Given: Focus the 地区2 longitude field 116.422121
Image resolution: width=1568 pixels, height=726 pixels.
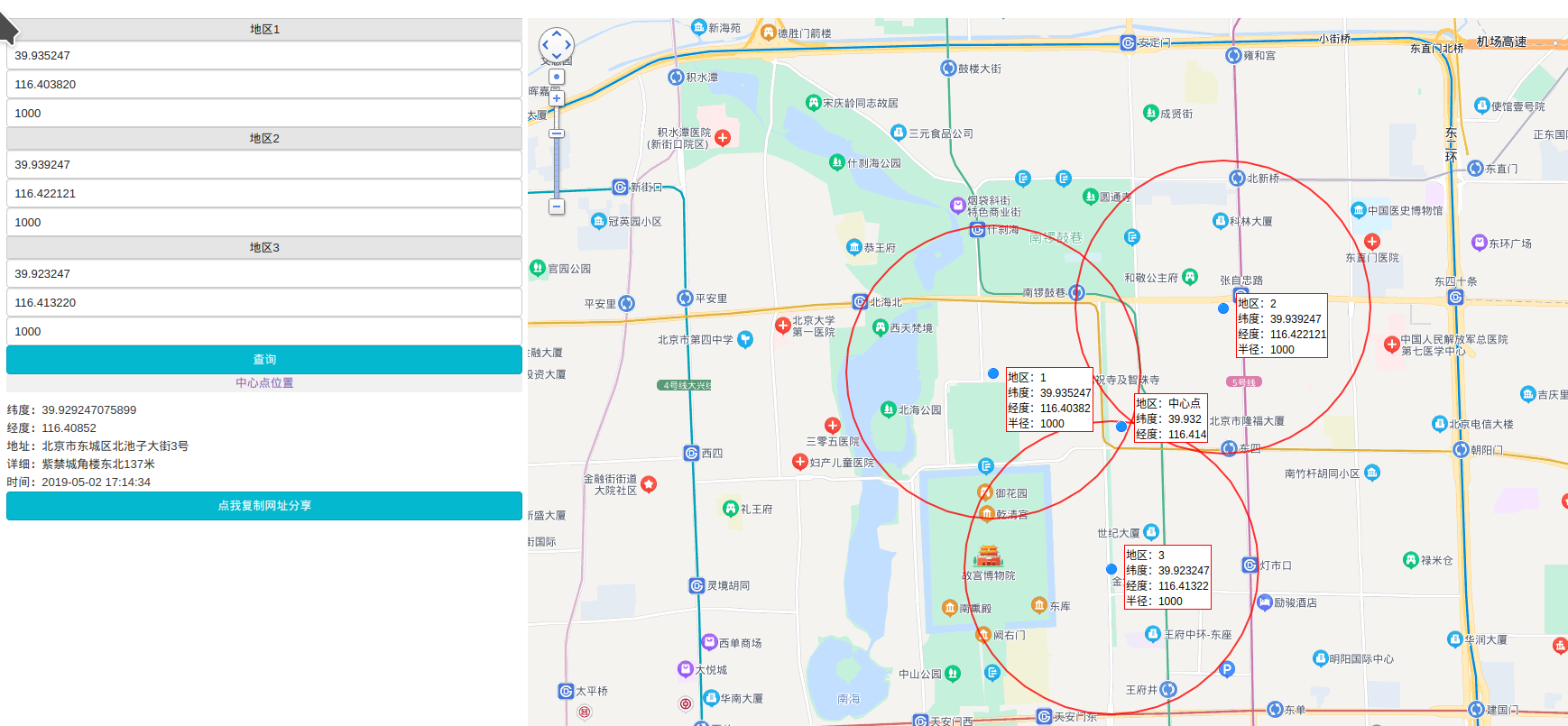Looking at the screenshot, I should click(264, 193).
